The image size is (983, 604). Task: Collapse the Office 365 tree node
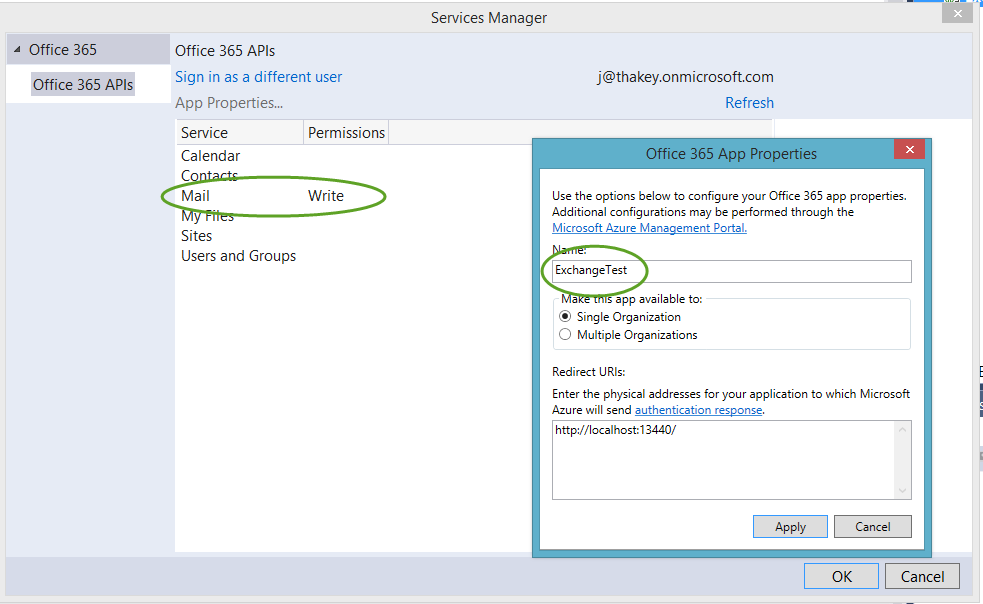pos(16,48)
